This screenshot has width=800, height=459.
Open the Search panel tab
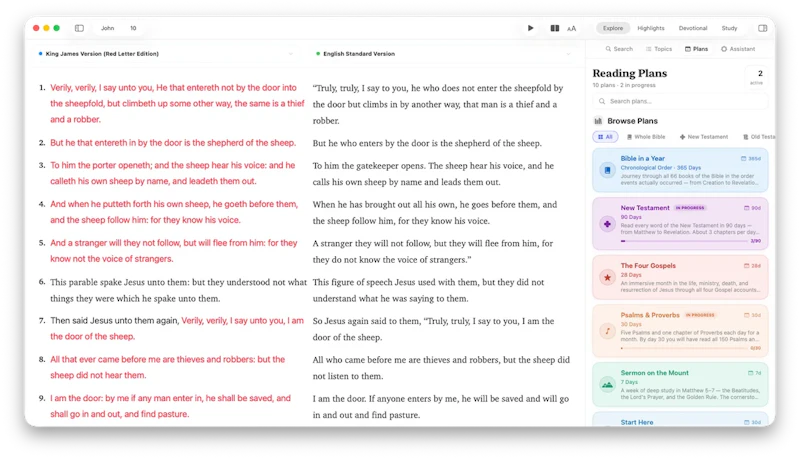coord(619,49)
